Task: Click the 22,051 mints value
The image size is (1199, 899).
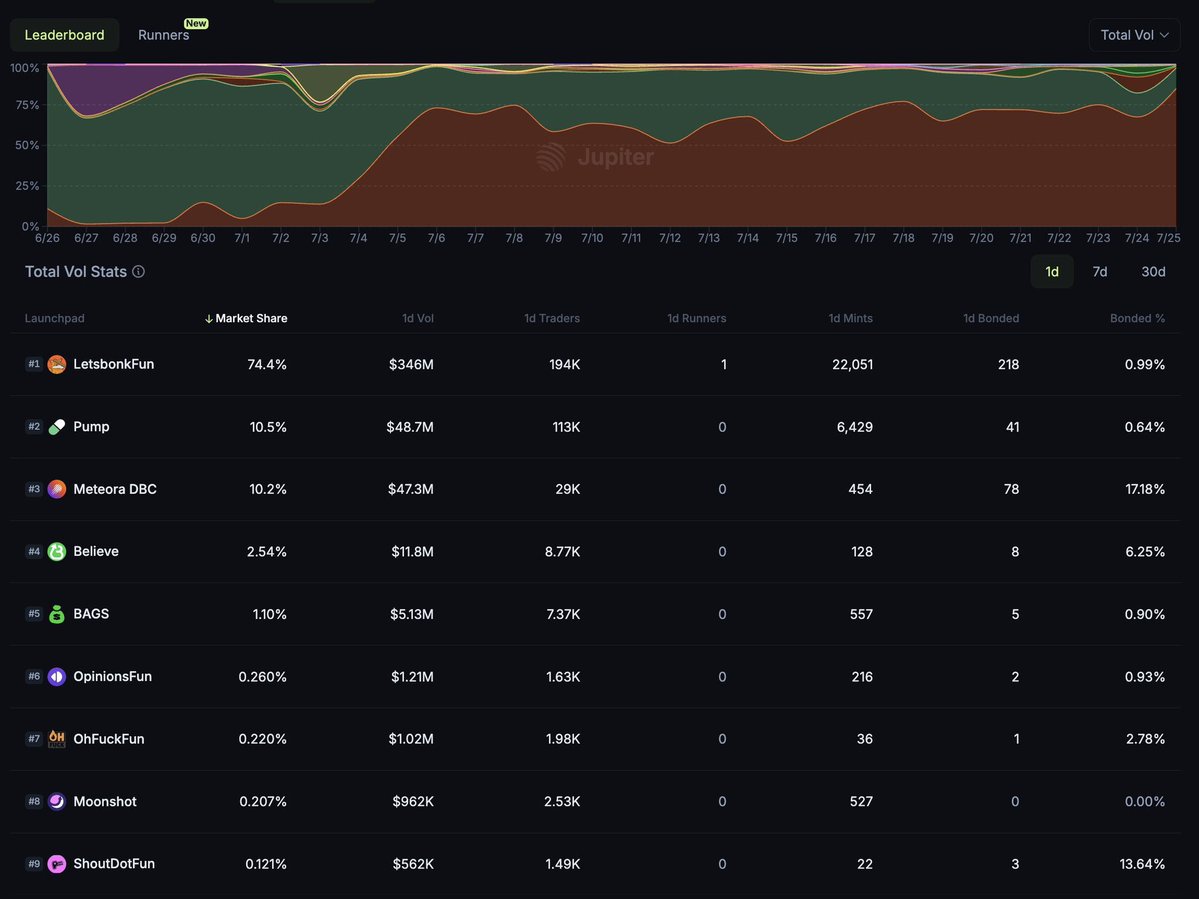Action: tap(853, 365)
